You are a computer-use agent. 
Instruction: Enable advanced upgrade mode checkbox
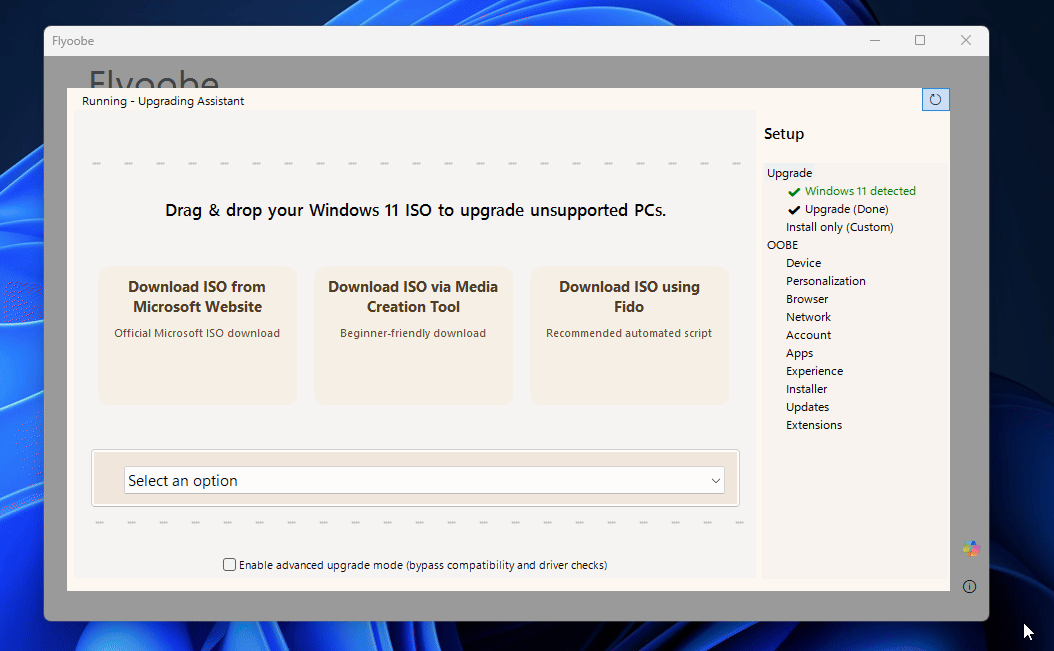[x=229, y=565]
